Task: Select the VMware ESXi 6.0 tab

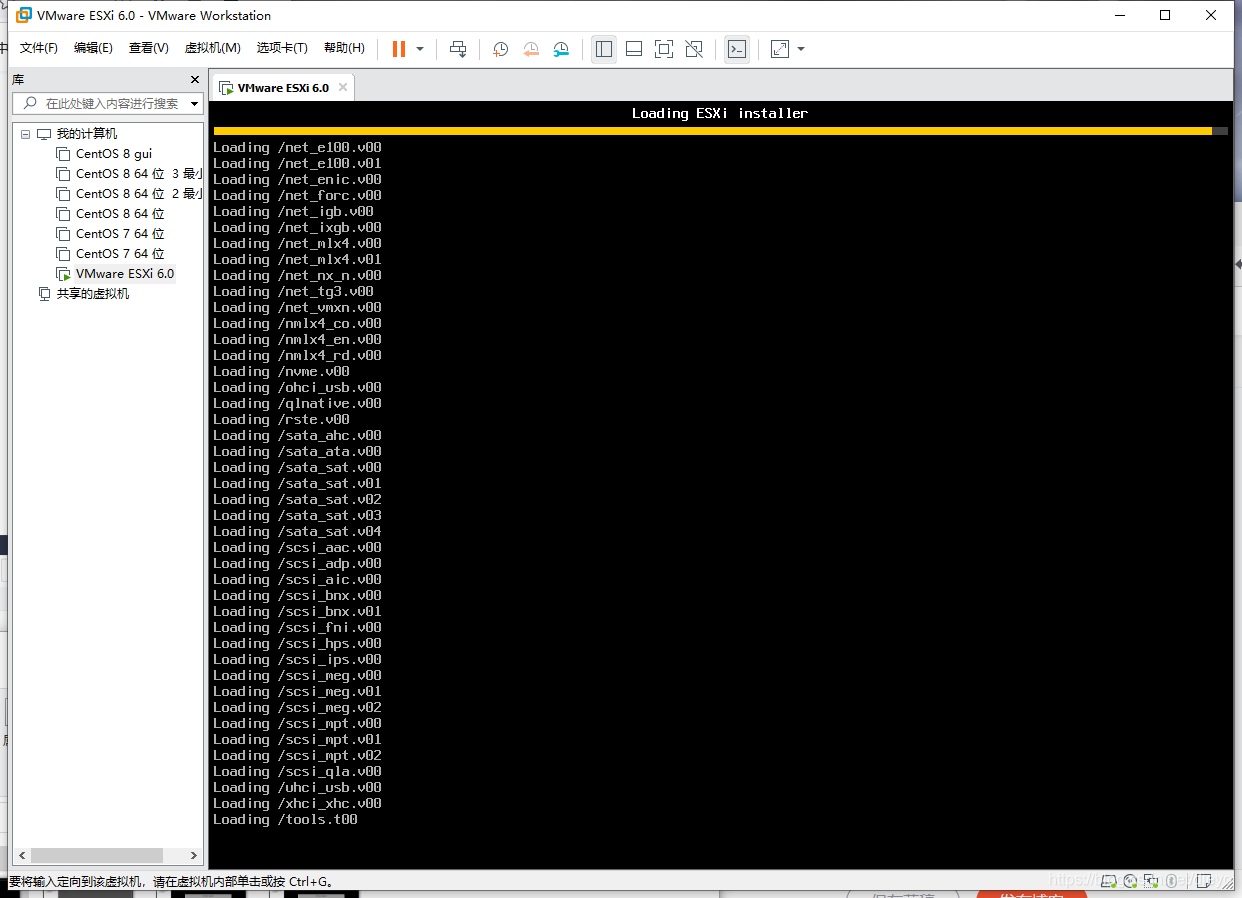Action: tap(283, 88)
